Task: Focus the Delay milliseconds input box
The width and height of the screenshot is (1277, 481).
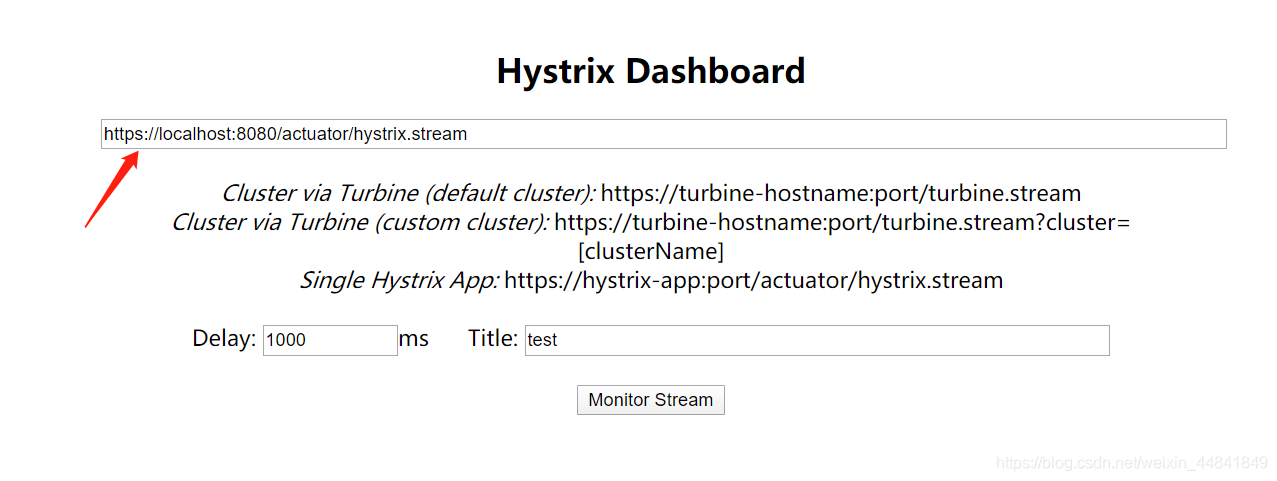Action: point(330,340)
